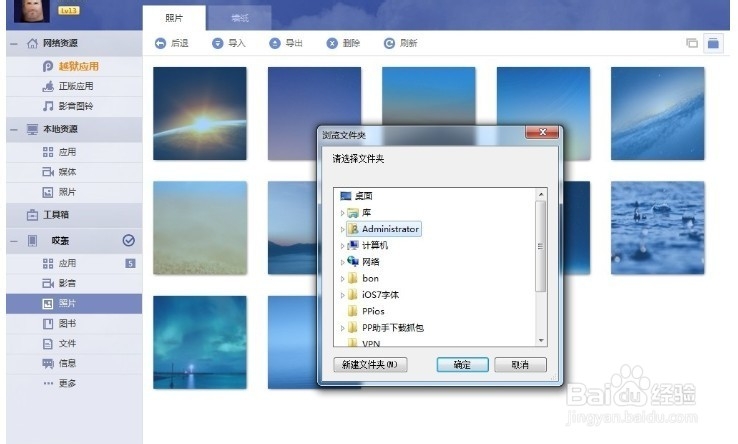Click 取消 to cancel the dialog
The height and width of the screenshot is (444, 738).
[520, 365]
